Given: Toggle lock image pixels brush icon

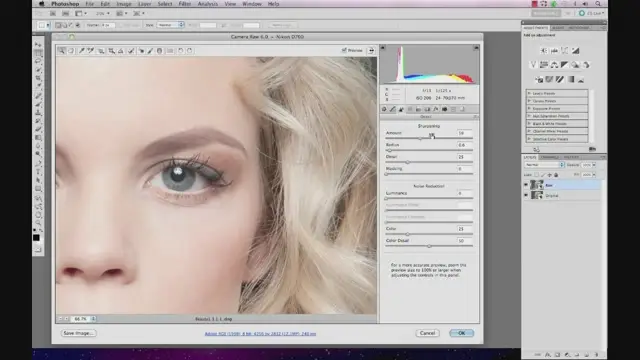Looking at the screenshot, I should [x=543, y=175].
